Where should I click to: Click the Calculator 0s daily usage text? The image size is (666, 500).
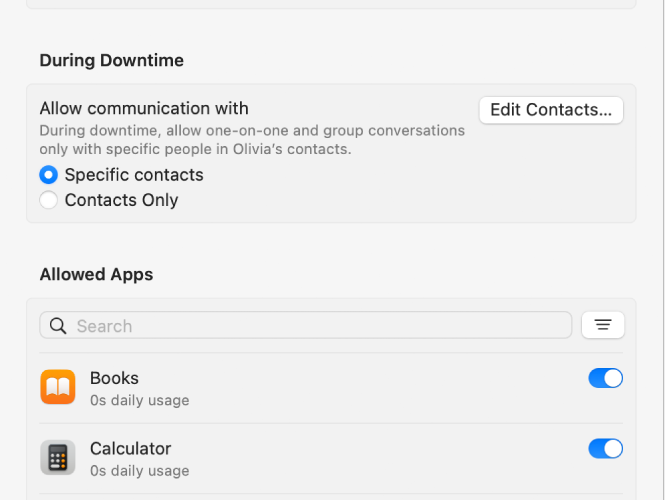pos(139,471)
